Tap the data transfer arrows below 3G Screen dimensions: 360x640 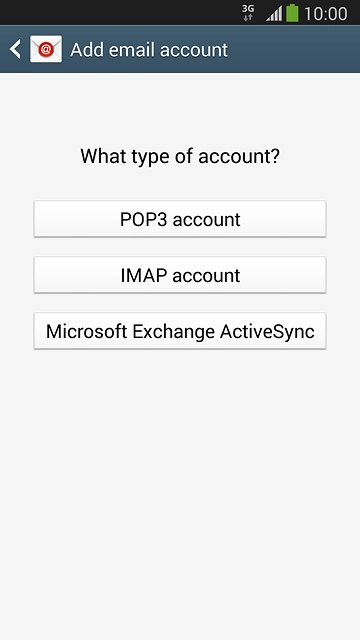[x=248, y=18]
